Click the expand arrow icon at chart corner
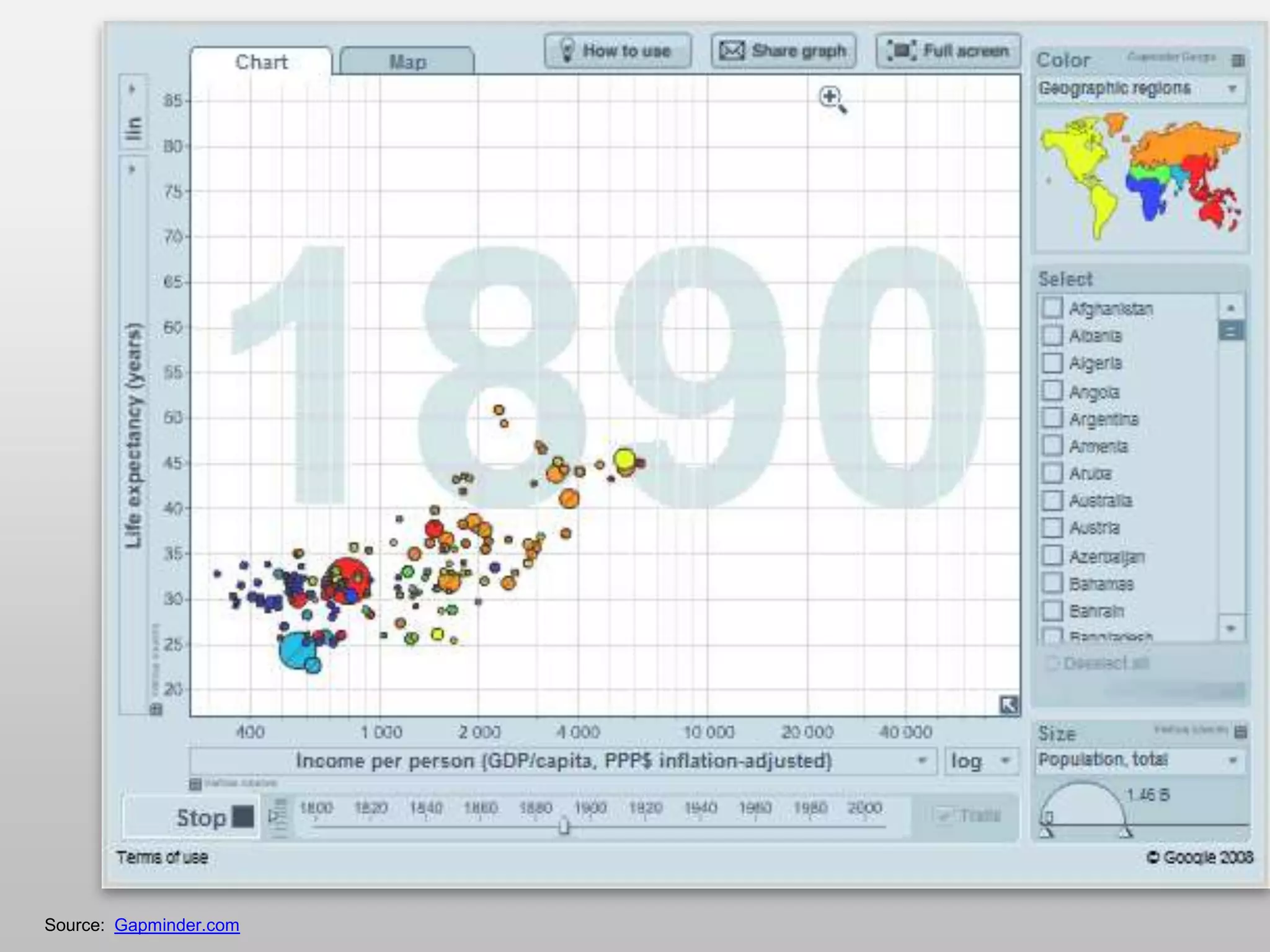This screenshot has height=952, width=1270. pos(1009,705)
